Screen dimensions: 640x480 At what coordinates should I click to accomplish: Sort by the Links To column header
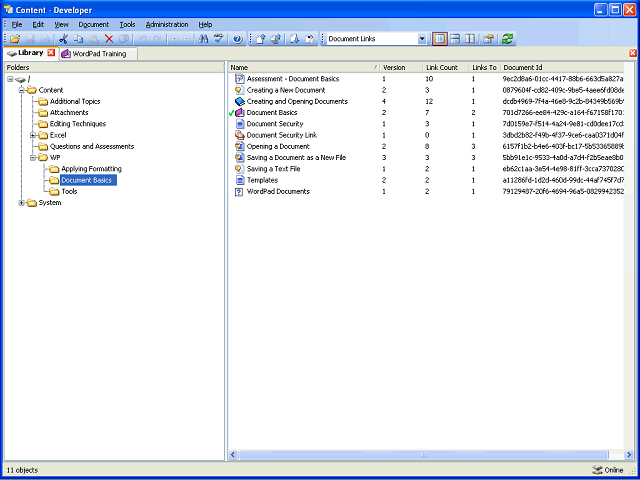click(x=485, y=68)
